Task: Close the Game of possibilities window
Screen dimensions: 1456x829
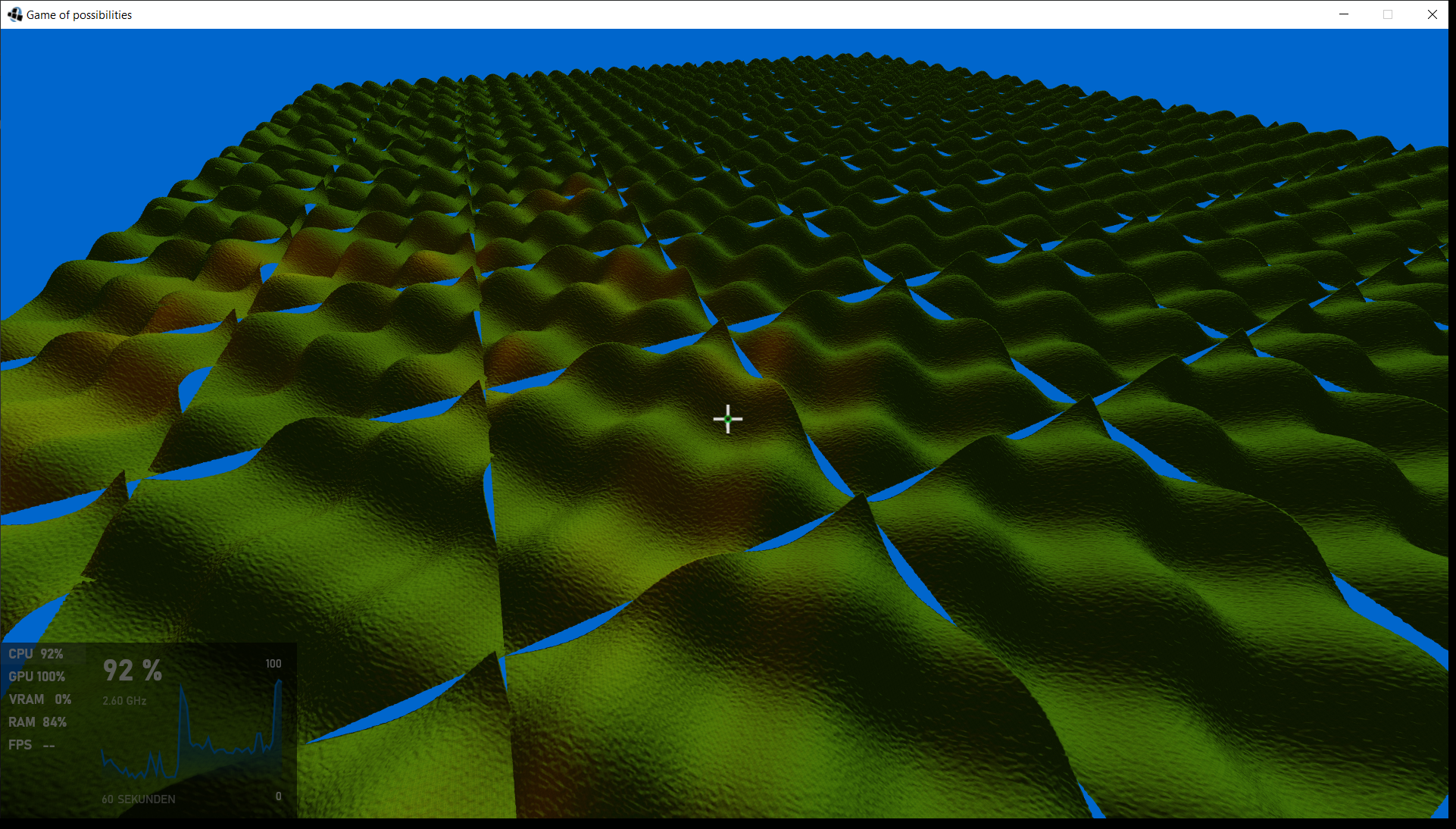Action: click(1432, 14)
